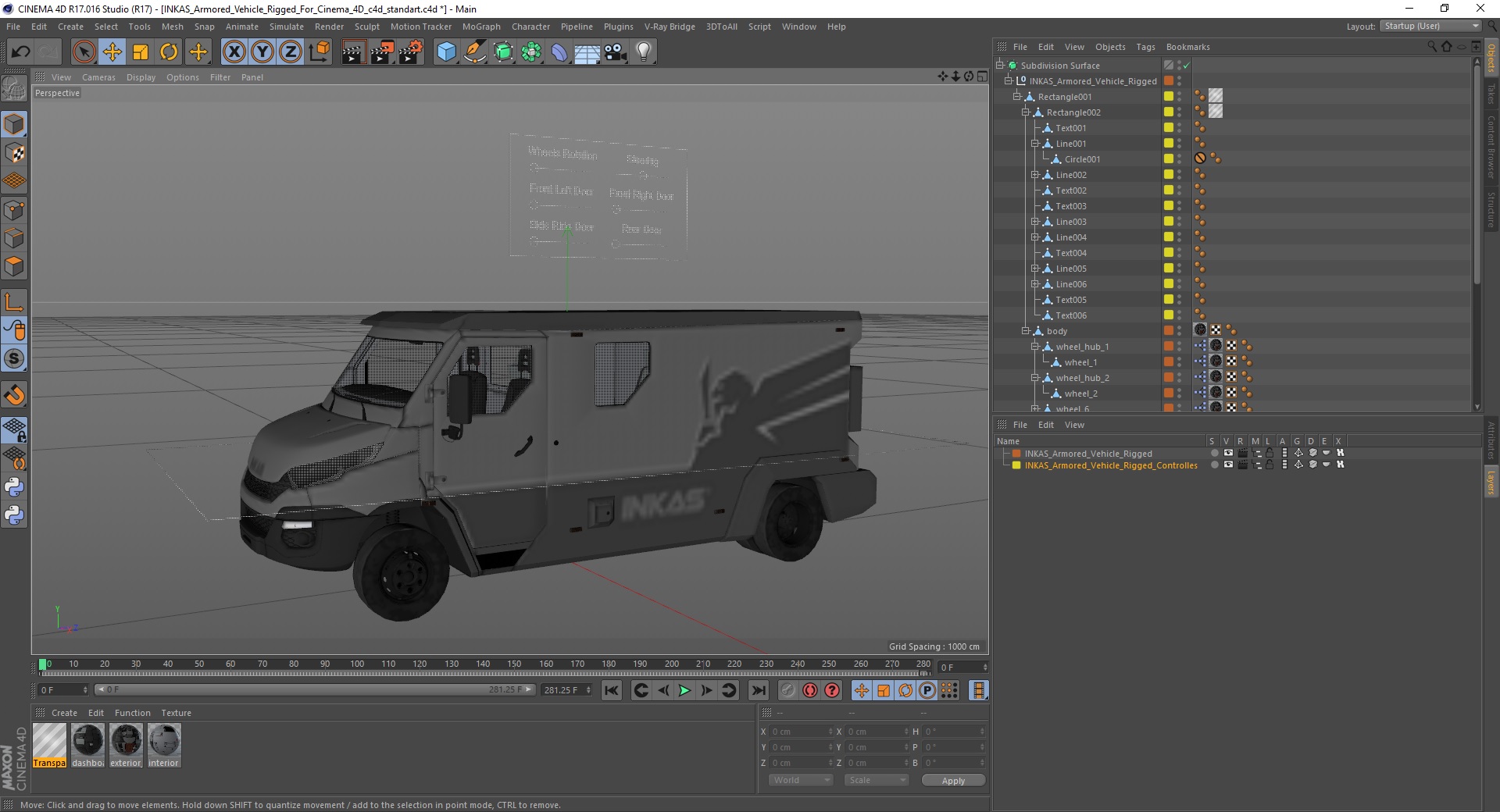Screen dimensions: 1500x812
Task: Enable Axis mode in left palette
Action: [14, 301]
